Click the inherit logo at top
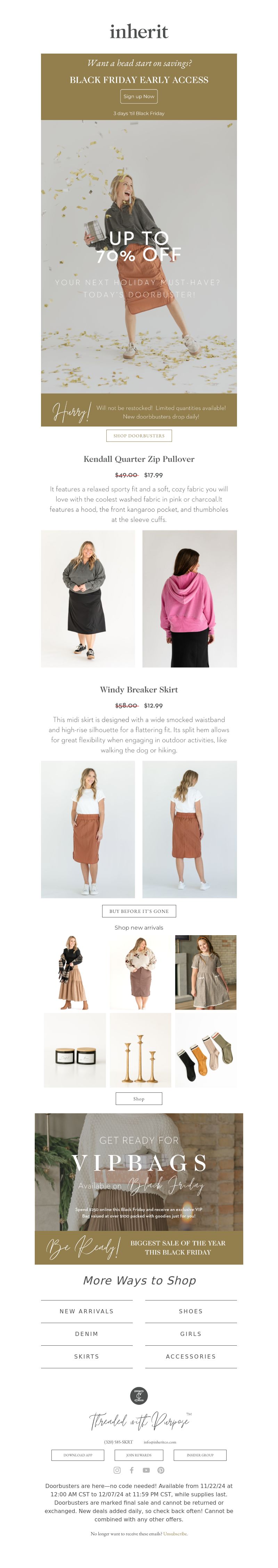Viewport: 278px width, 1568px height. click(139, 32)
